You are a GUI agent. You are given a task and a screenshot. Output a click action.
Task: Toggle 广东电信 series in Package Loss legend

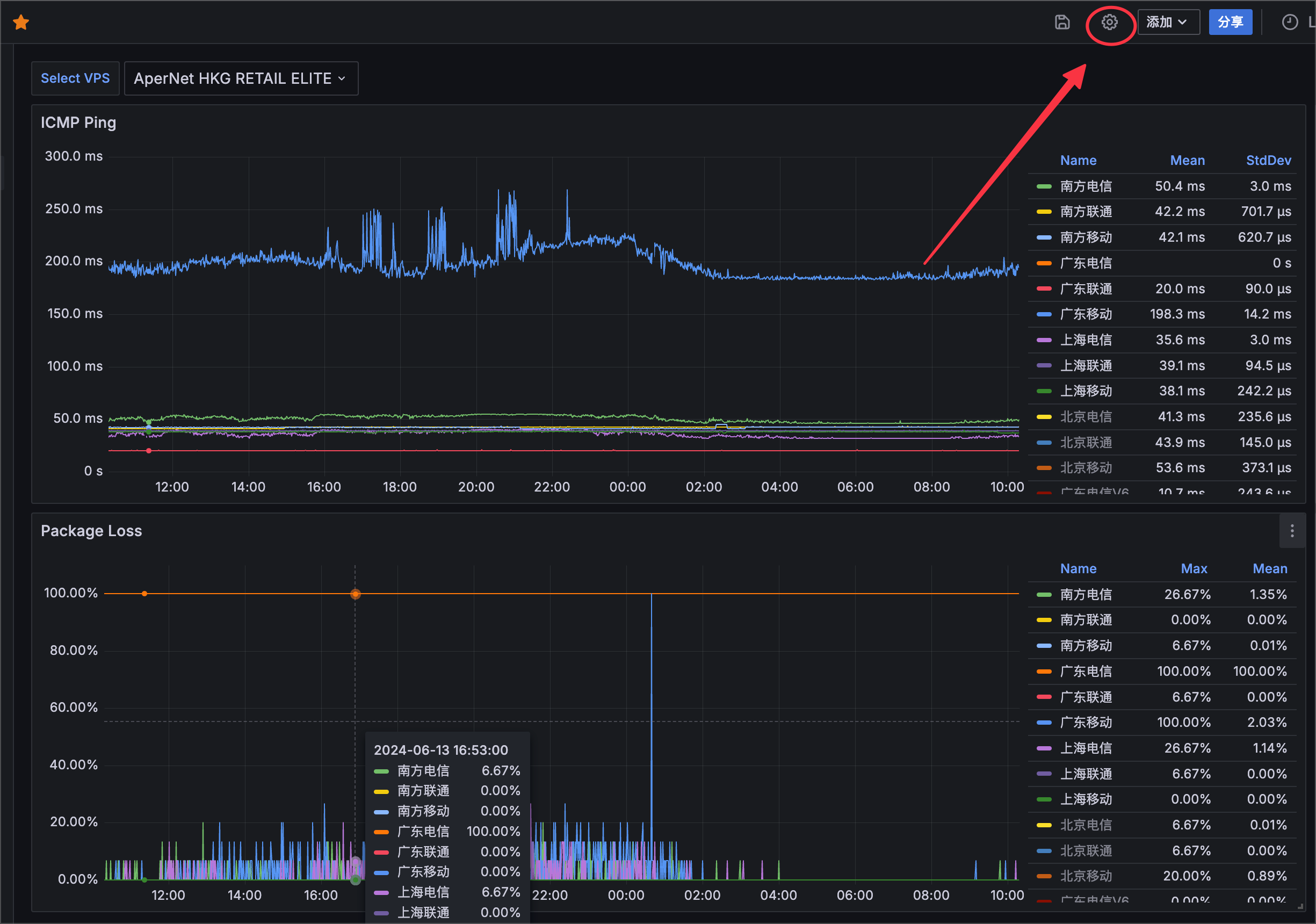click(x=1086, y=671)
